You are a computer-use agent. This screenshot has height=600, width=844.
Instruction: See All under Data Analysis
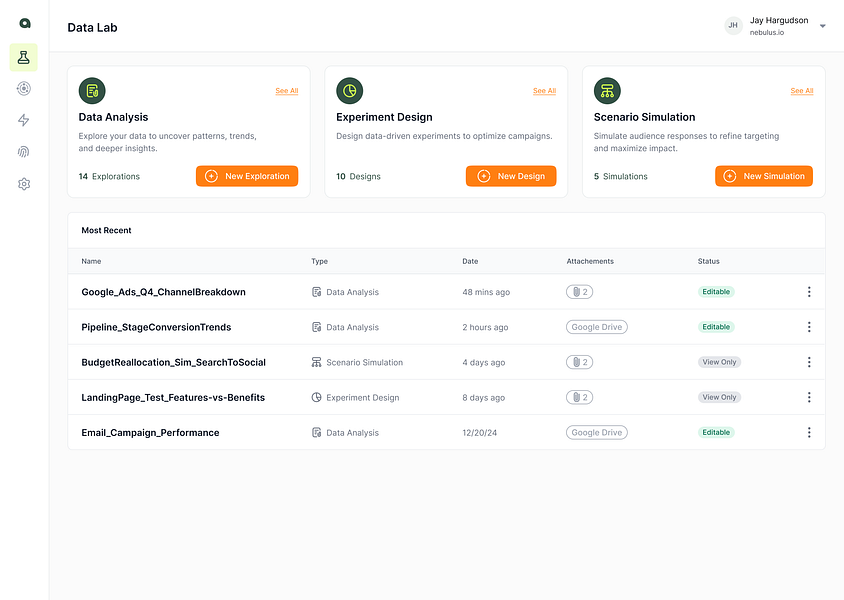tap(287, 91)
